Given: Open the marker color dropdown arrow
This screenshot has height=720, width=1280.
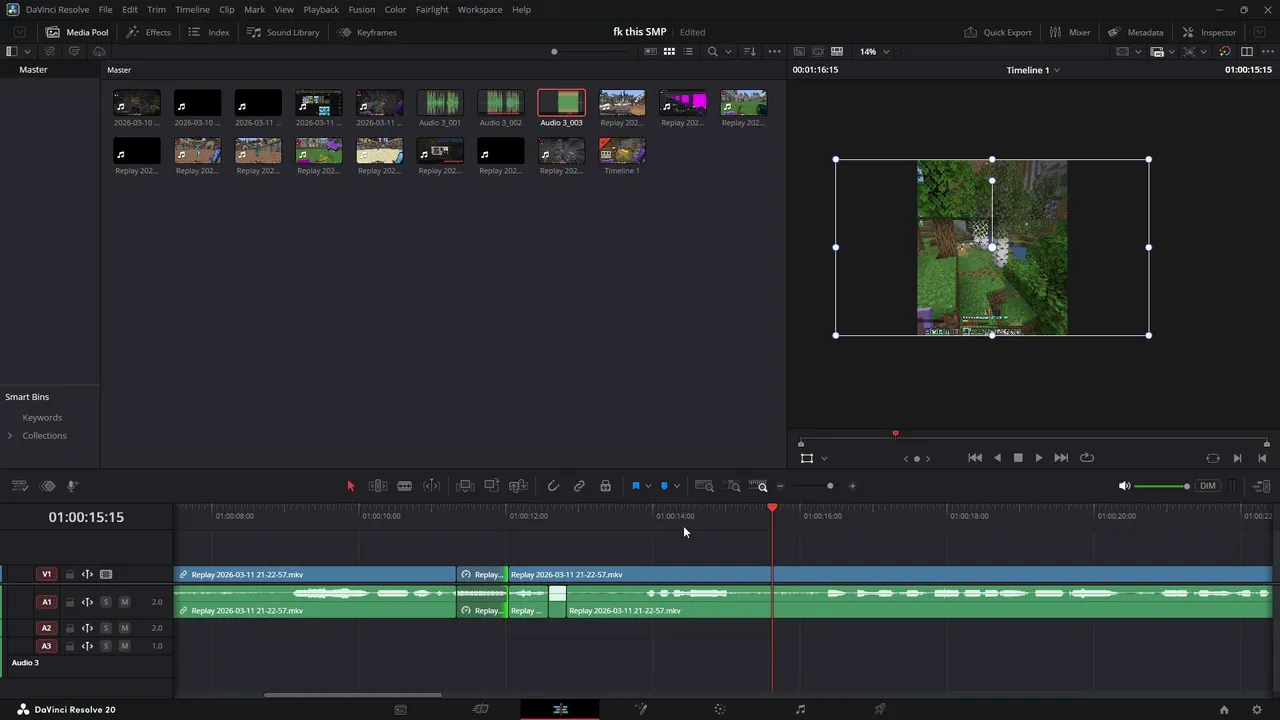Looking at the screenshot, I should (x=677, y=486).
